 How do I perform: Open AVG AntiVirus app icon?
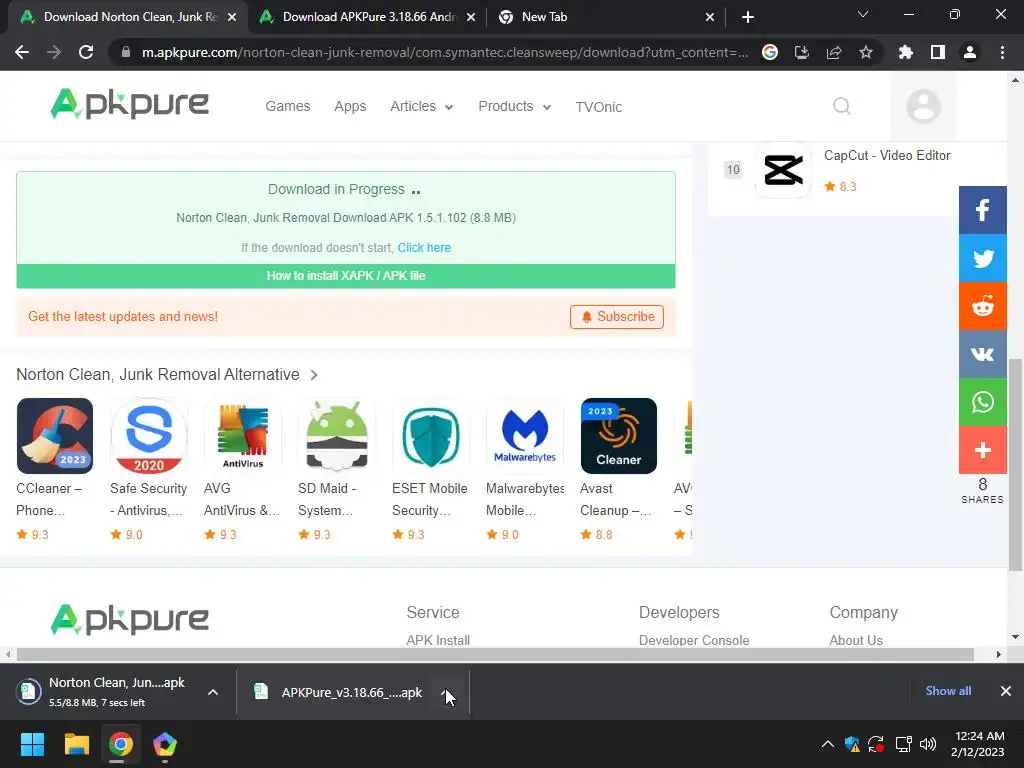click(x=242, y=436)
